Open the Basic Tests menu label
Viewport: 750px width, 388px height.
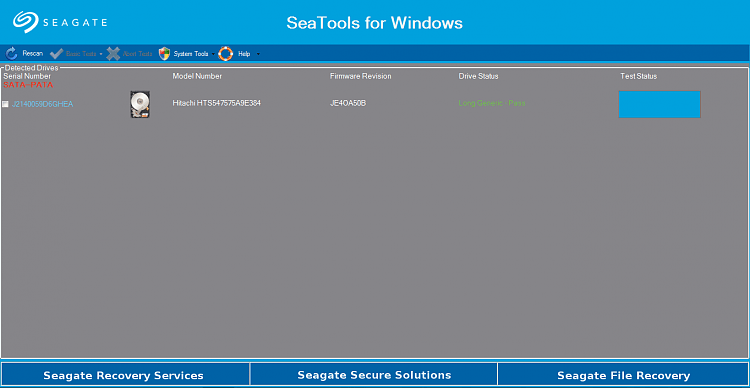[81, 54]
